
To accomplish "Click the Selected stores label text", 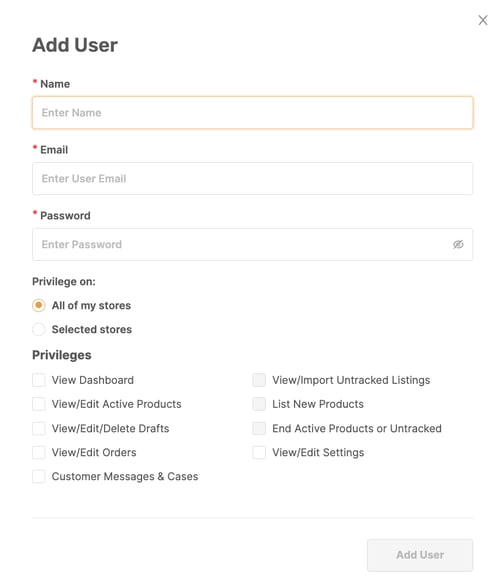I will [x=92, y=329].
